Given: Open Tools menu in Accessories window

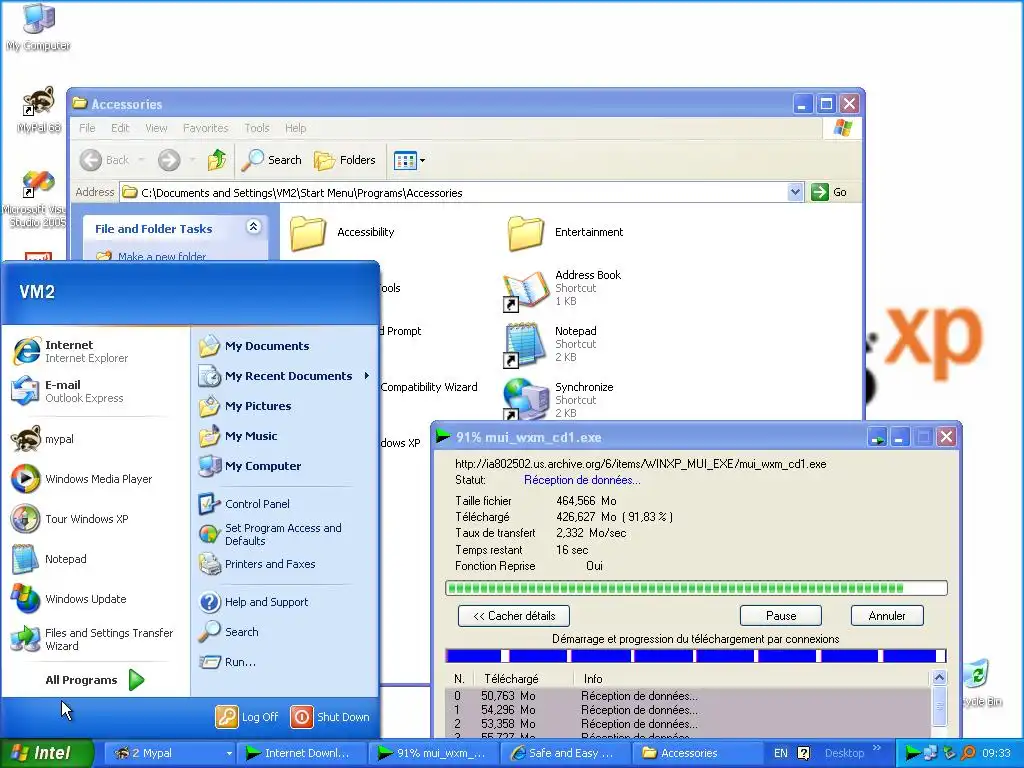Looking at the screenshot, I should [257, 128].
